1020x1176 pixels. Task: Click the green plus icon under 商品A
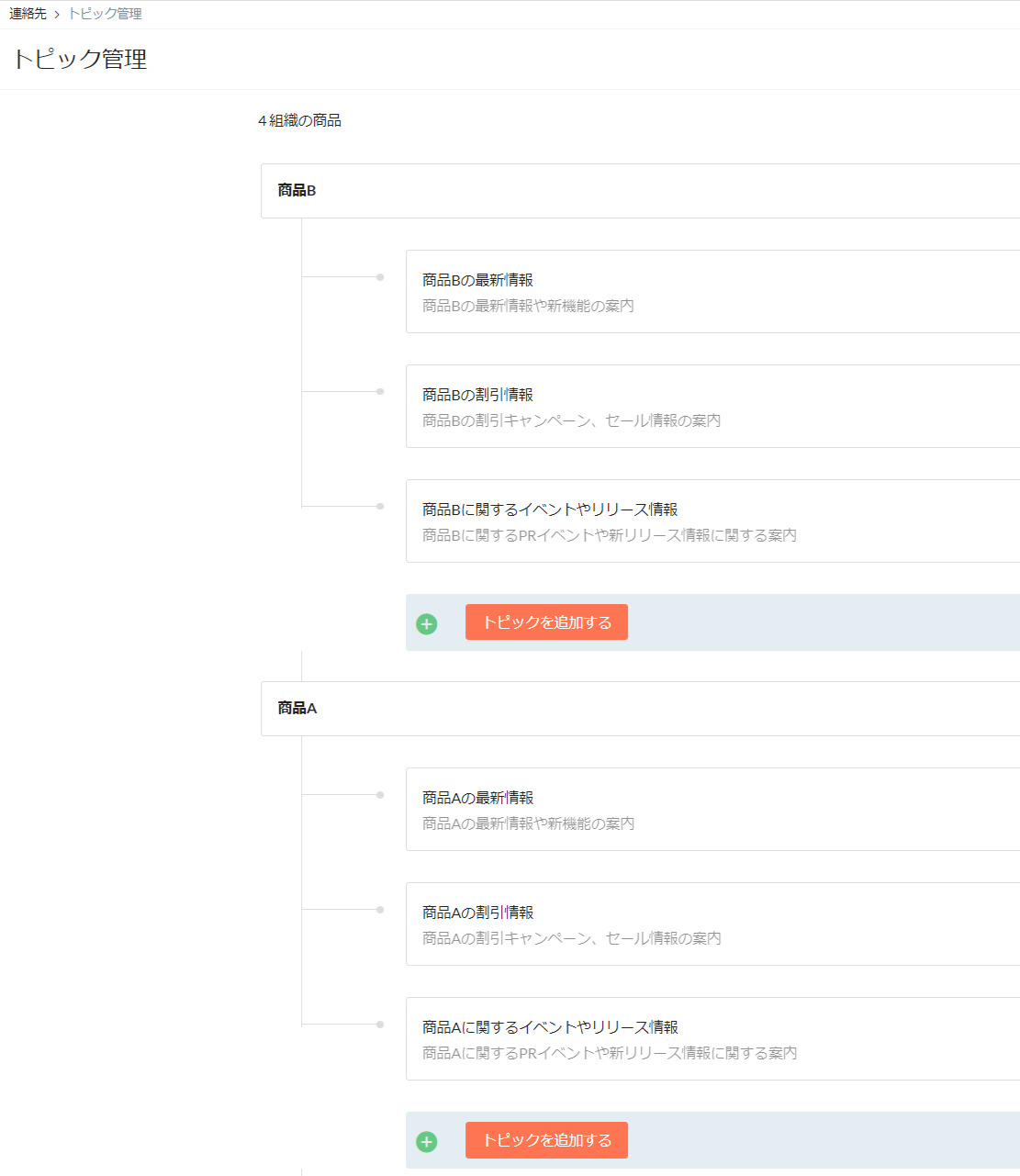[x=427, y=1142]
